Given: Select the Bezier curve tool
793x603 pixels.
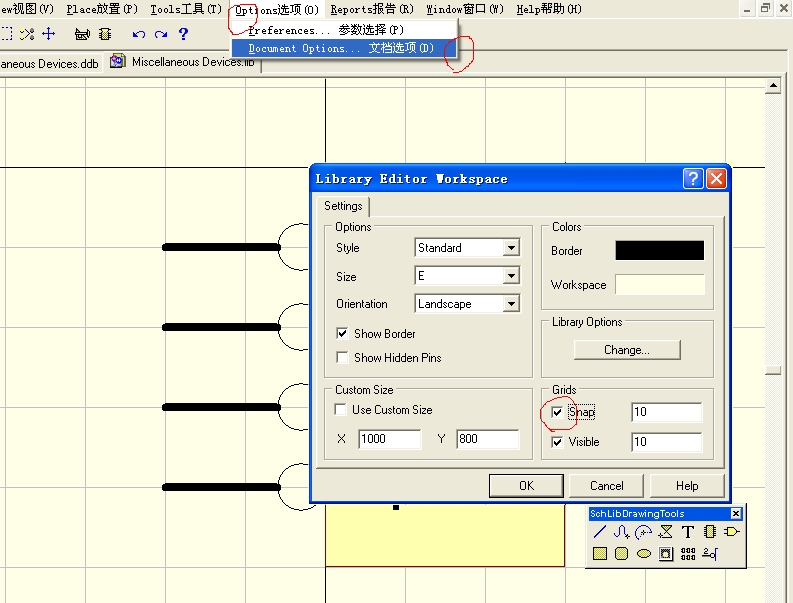Looking at the screenshot, I should click(x=621, y=532).
